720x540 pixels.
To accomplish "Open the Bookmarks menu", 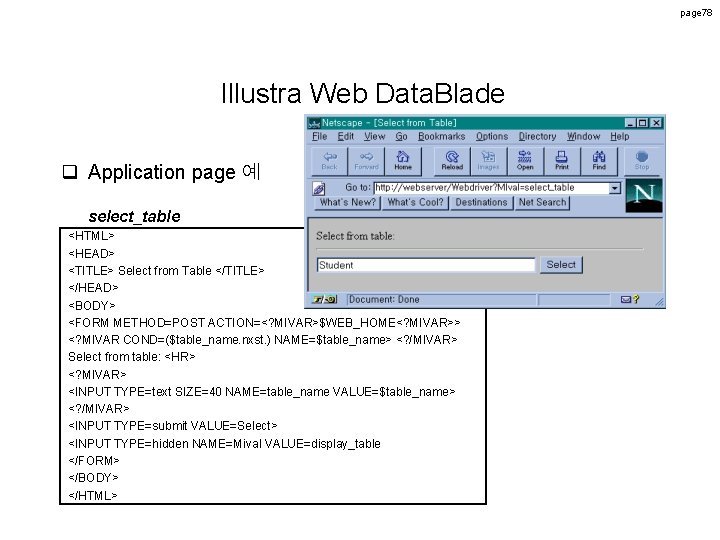I will 442,136.
